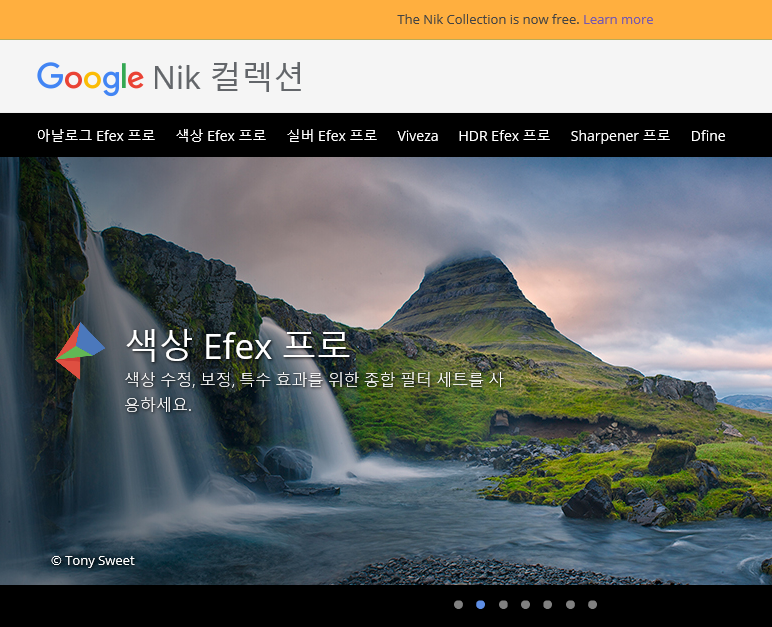Switch to the third carousel slide dot
The width and height of the screenshot is (772, 627).
pos(503,605)
